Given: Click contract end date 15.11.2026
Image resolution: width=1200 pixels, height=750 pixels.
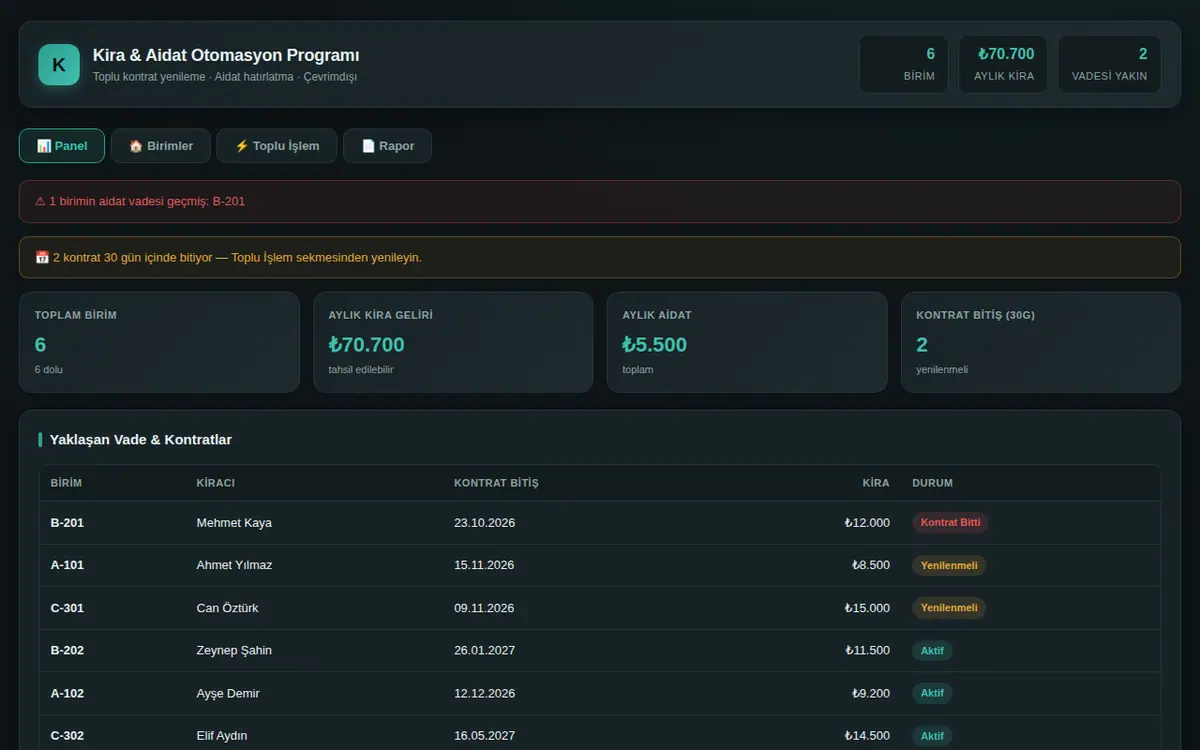Looking at the screenshot, I should (x=484, y=565).
